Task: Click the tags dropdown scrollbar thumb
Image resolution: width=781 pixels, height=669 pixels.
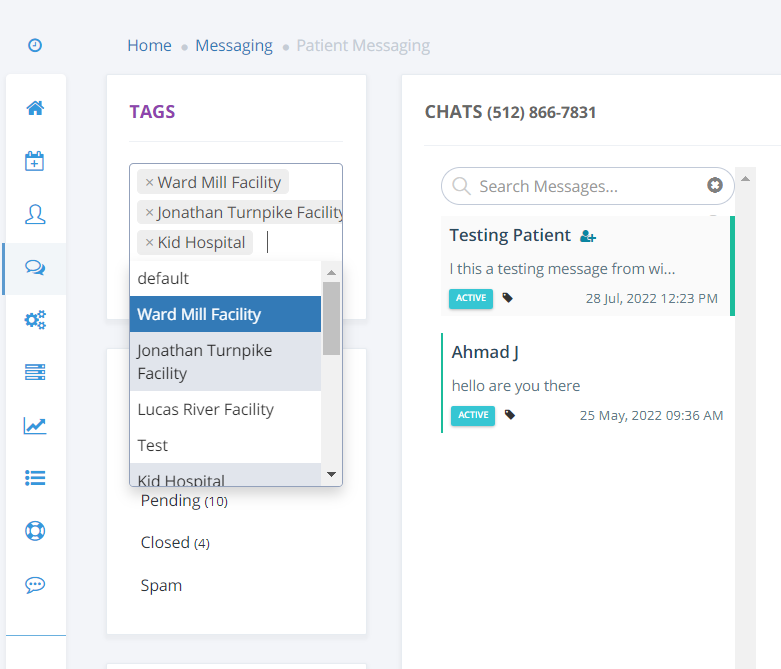Action: [331, 319]
